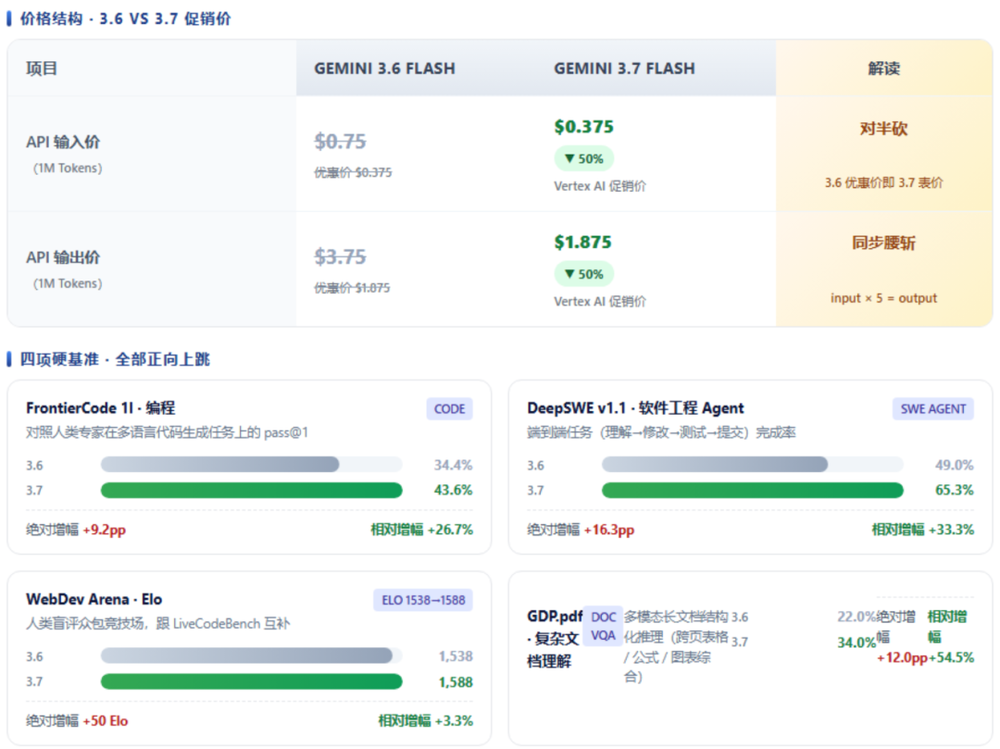This screenshot has width=1000, height=749.
Task: Click the FrontierCode 1I · 编程 title
Action: [x=100, y=408]
